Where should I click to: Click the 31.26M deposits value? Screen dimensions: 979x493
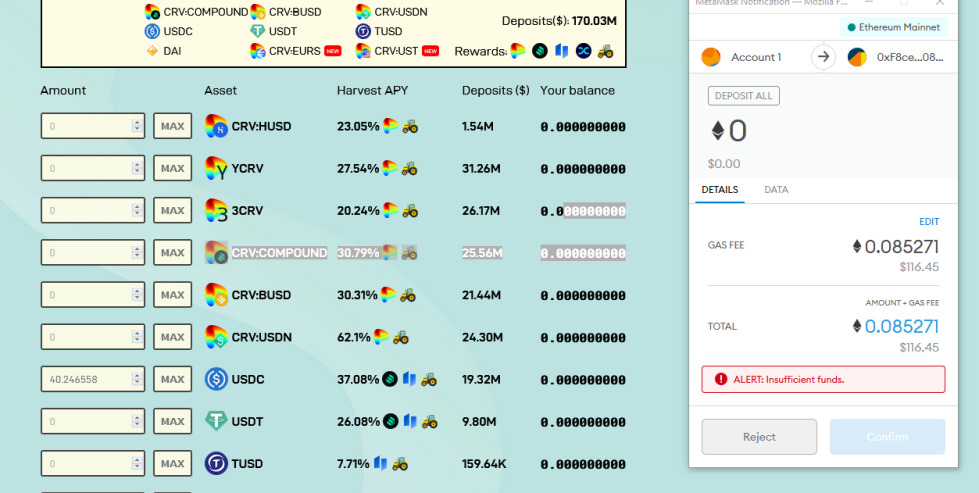pyautogui.click(x=481, y=168)
